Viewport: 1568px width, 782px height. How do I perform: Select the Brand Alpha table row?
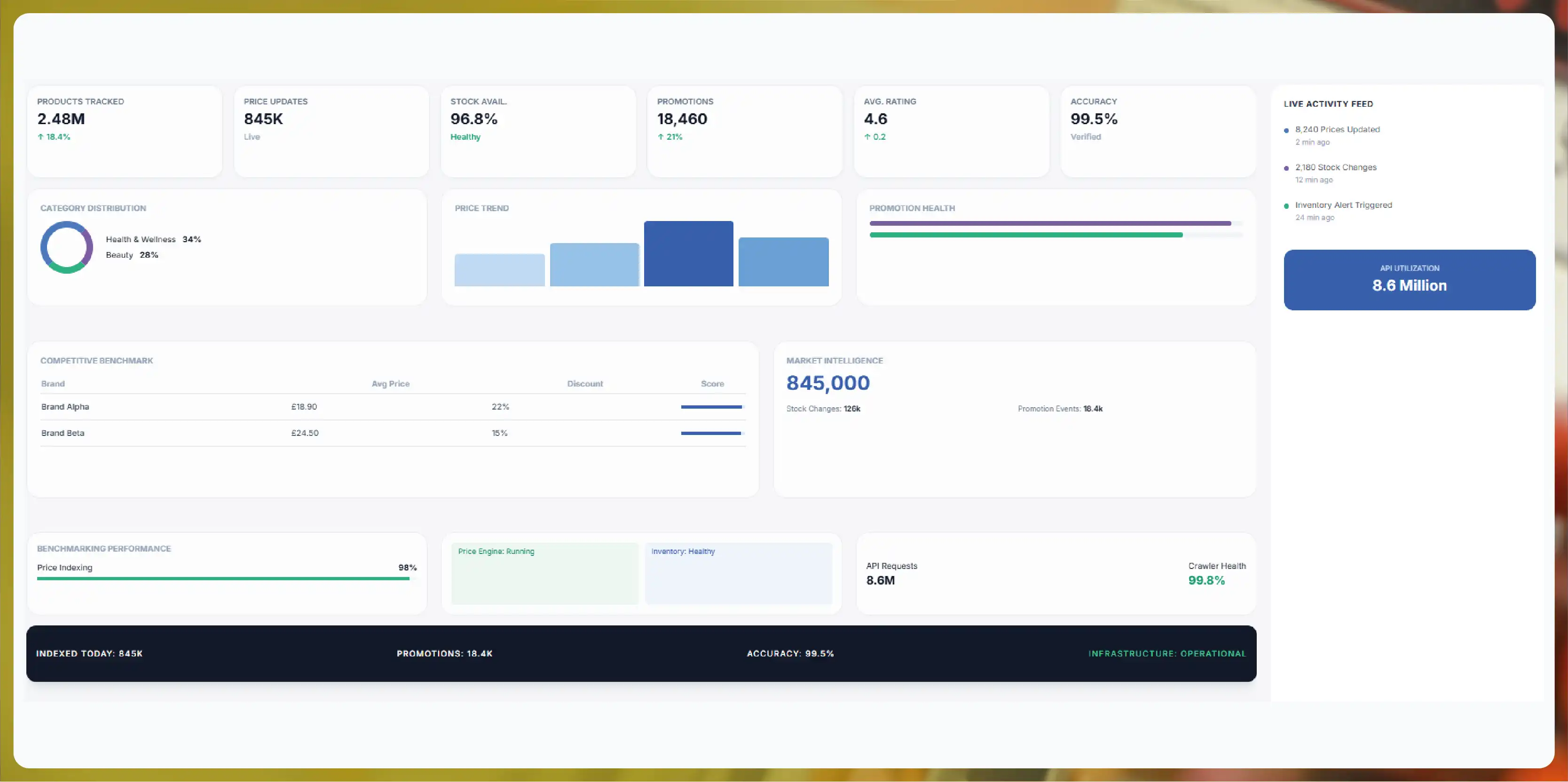(393, 407)
